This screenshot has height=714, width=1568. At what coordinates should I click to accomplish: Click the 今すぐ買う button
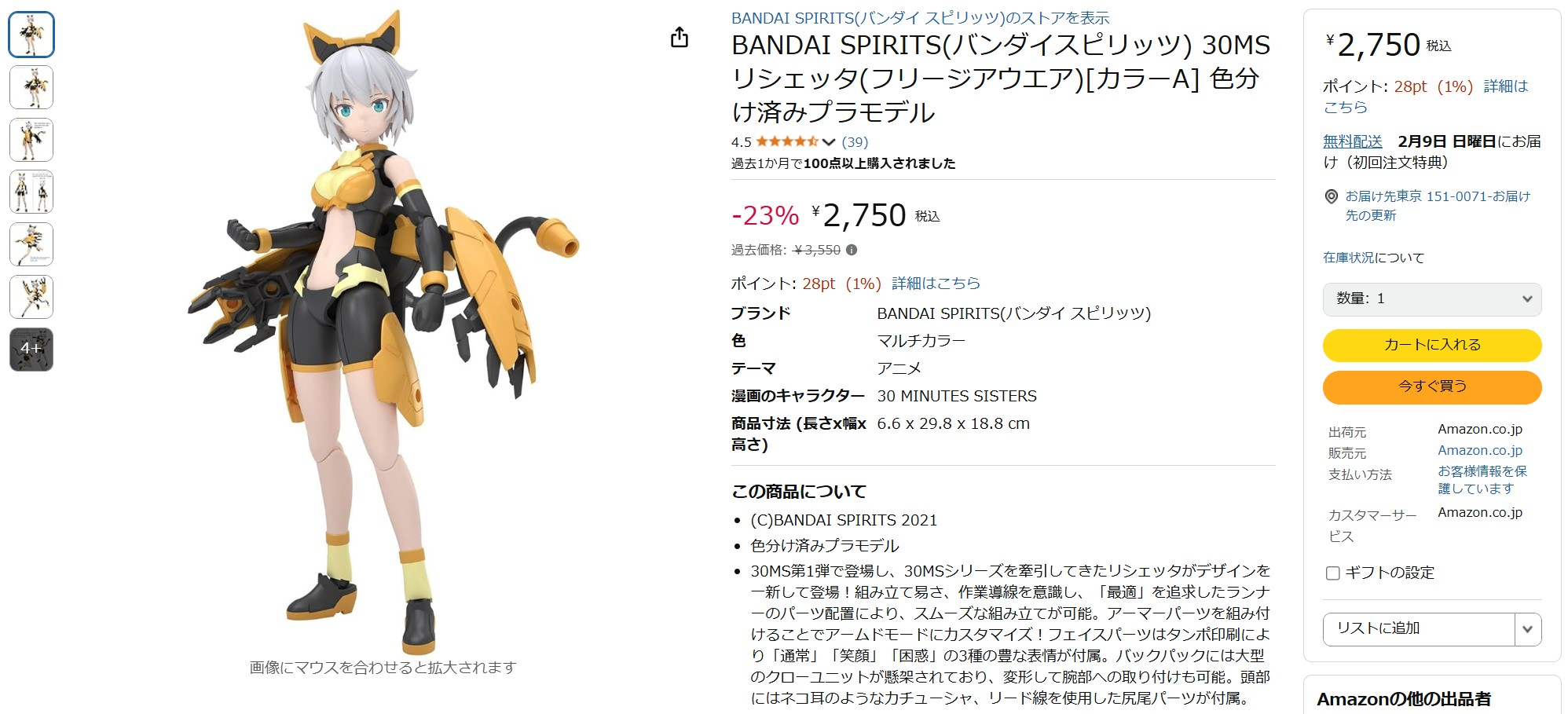pyautogui.click(x=1431, y=386)
